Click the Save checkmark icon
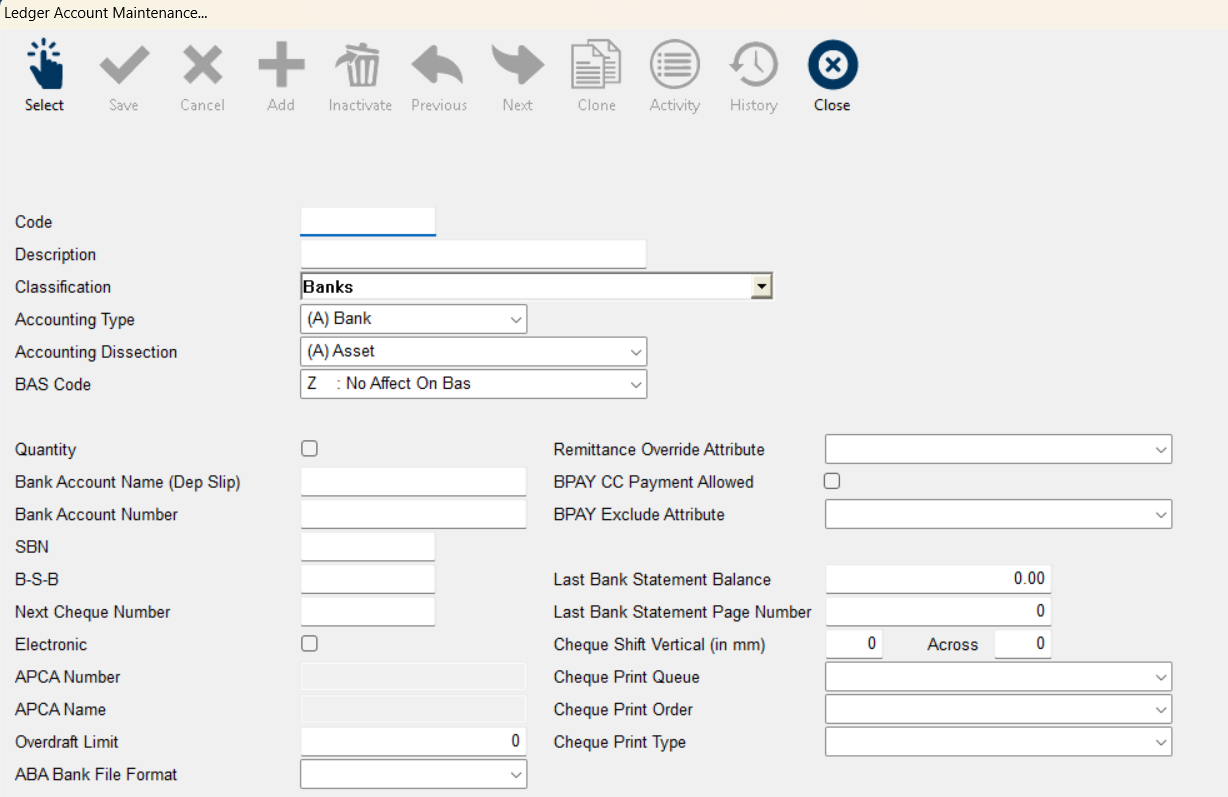 pyautogui.click(x=124, y=66)
